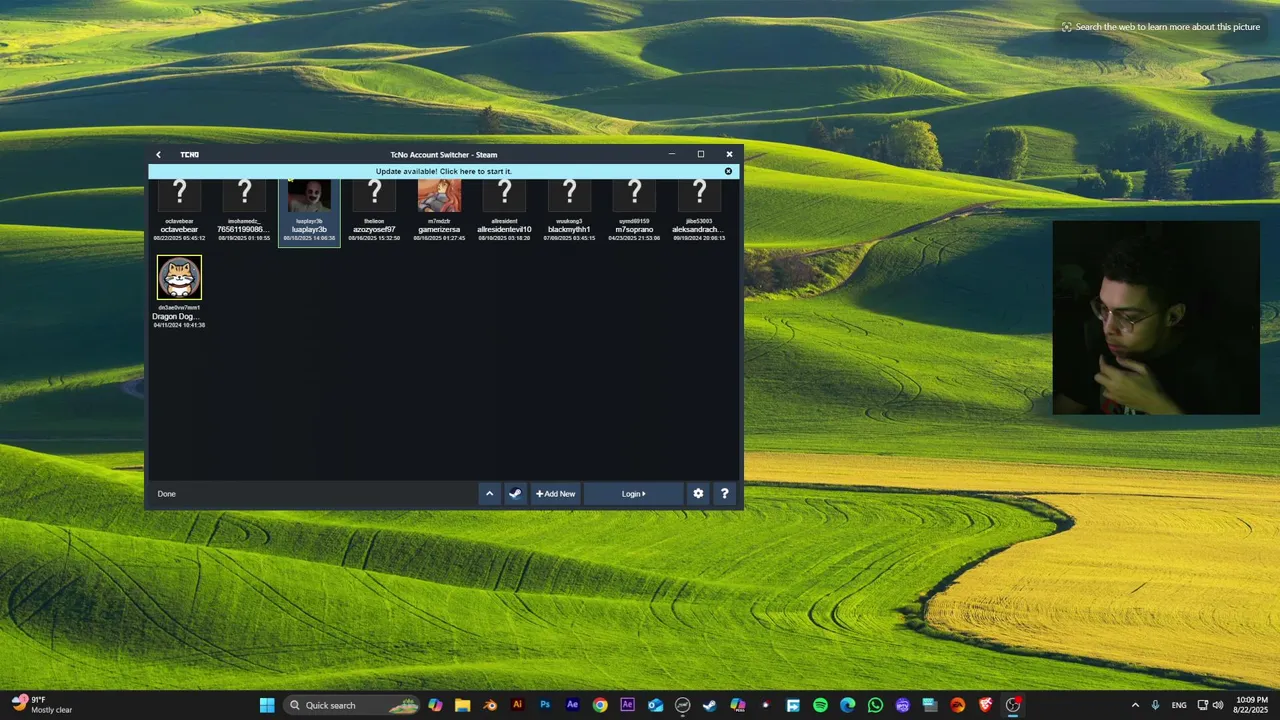Select the gamerizersa account avatar

pyautogui.click(x=439, y=196)
